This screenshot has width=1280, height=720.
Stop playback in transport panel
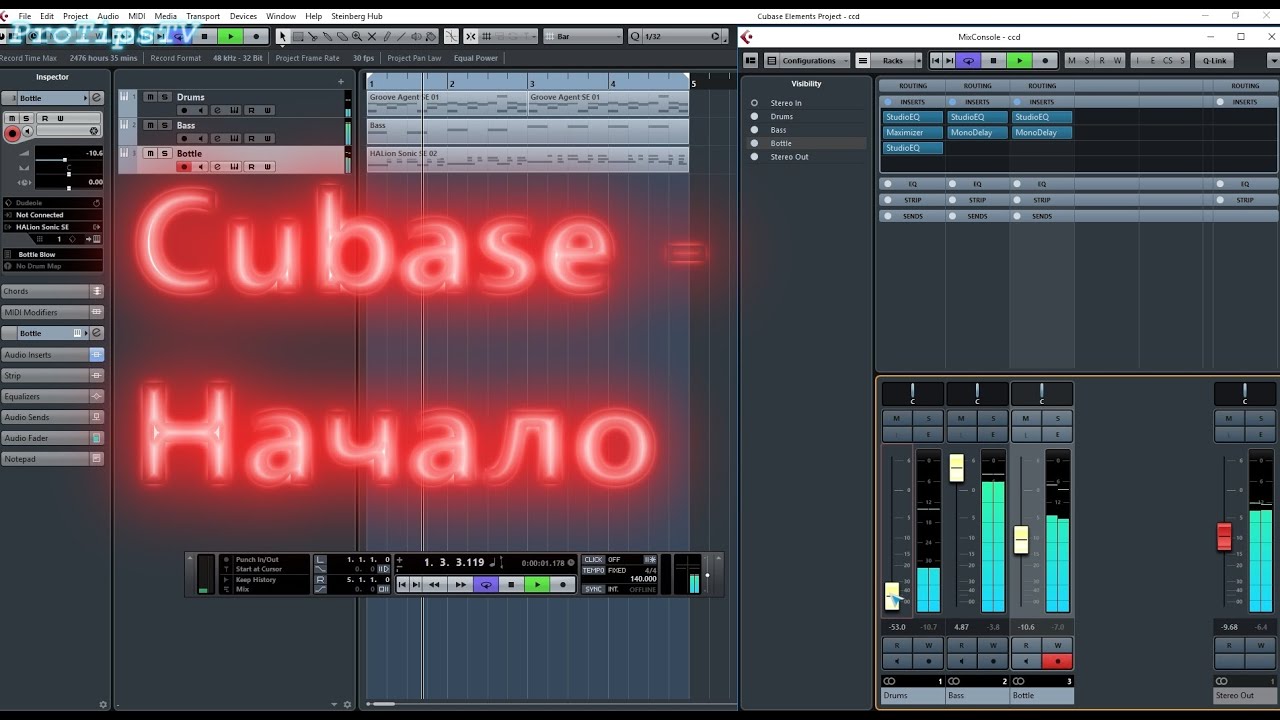click(x=511, y=584)
